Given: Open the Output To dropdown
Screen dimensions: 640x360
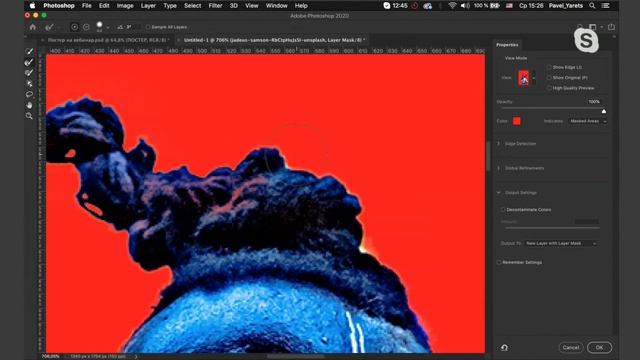Looking at the screenshot, I should 561,243.
